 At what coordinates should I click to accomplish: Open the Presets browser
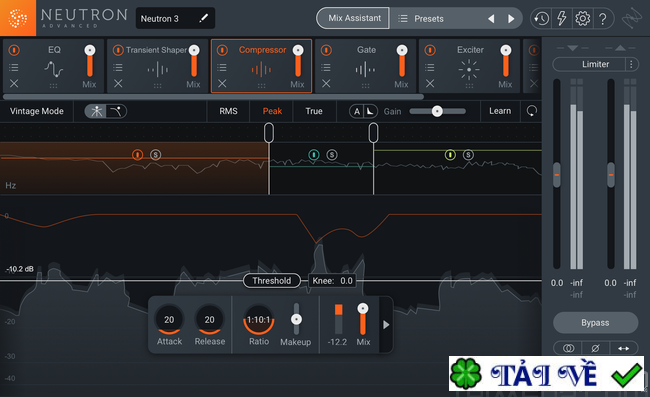(x=429, y=19)
